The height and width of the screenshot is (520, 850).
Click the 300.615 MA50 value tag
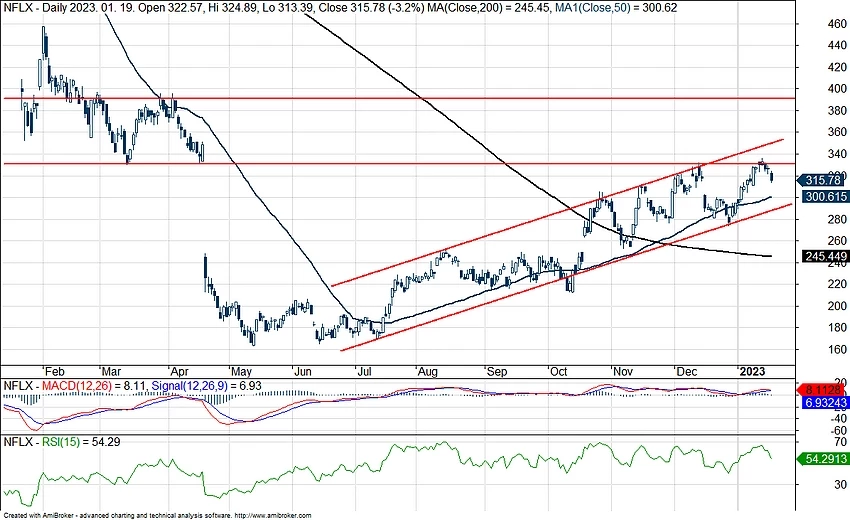coord(825,197)
